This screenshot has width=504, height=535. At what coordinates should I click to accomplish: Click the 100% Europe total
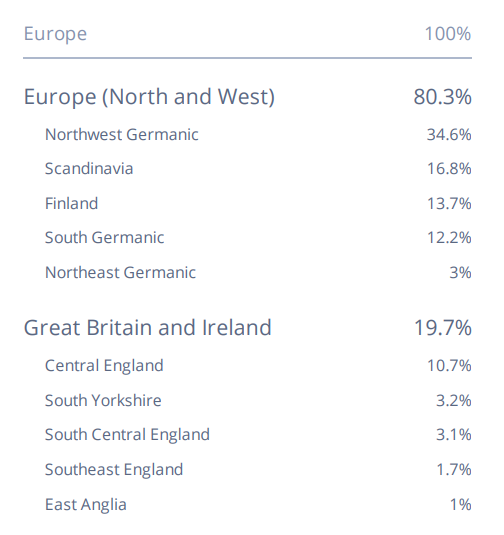coord(448,34)
